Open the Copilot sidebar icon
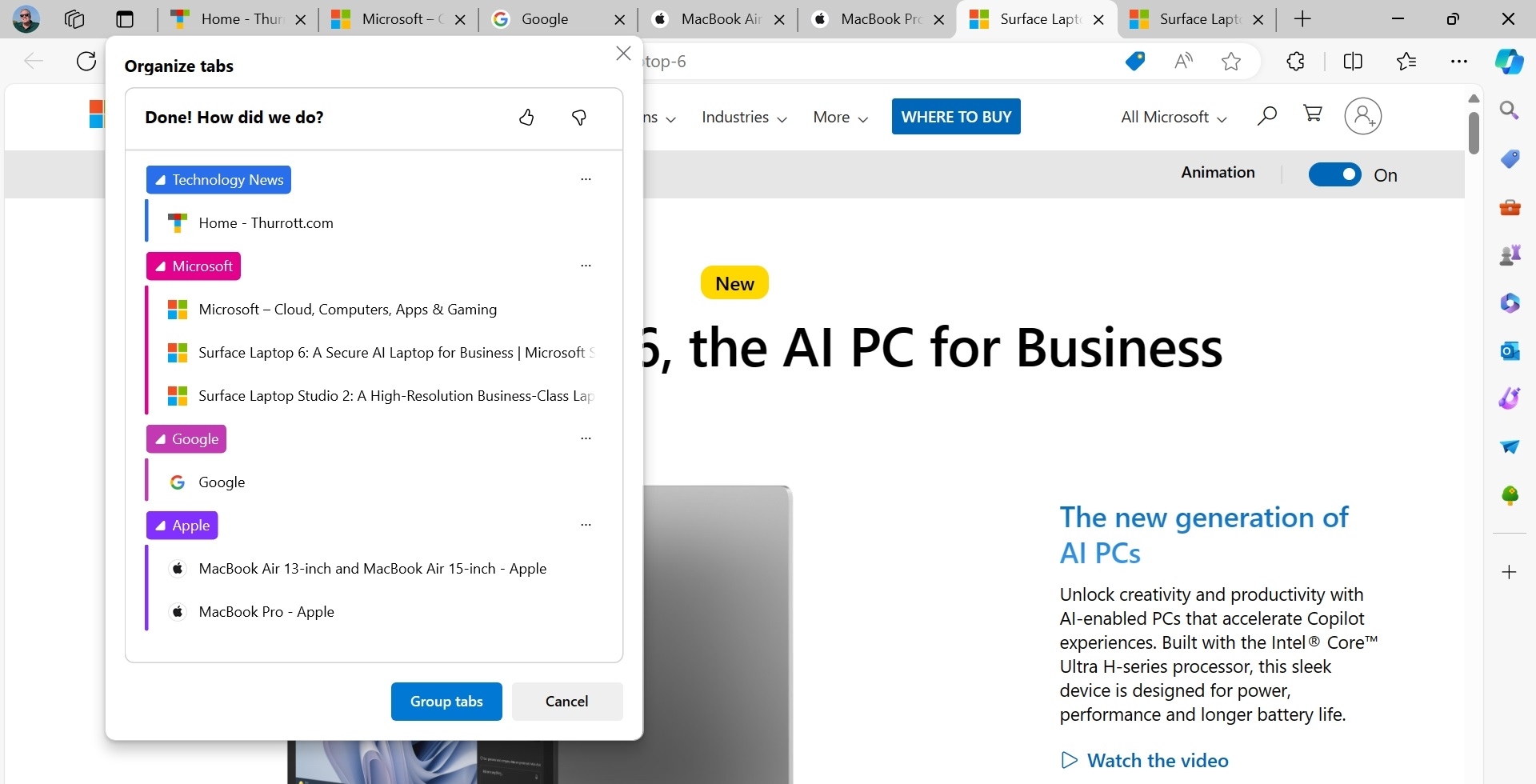This screenshot has width=1536, height=784. click(1509, 62)
